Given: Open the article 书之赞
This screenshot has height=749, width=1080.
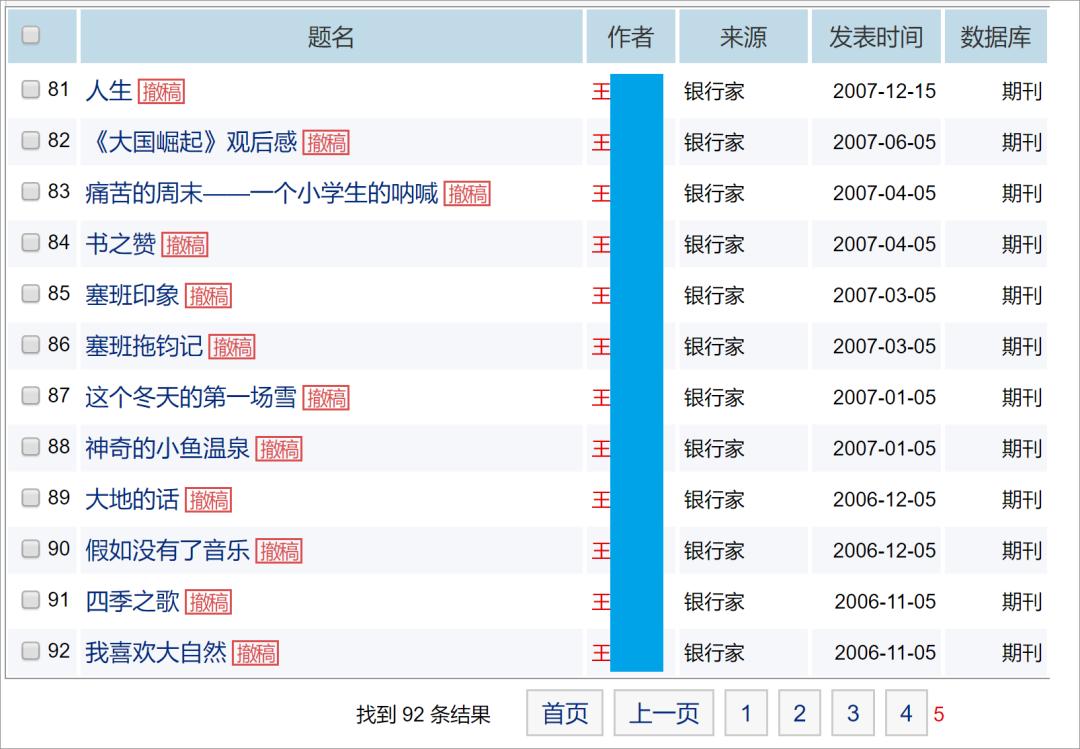Looking at the screenshot, I should (x=120, y=244).
